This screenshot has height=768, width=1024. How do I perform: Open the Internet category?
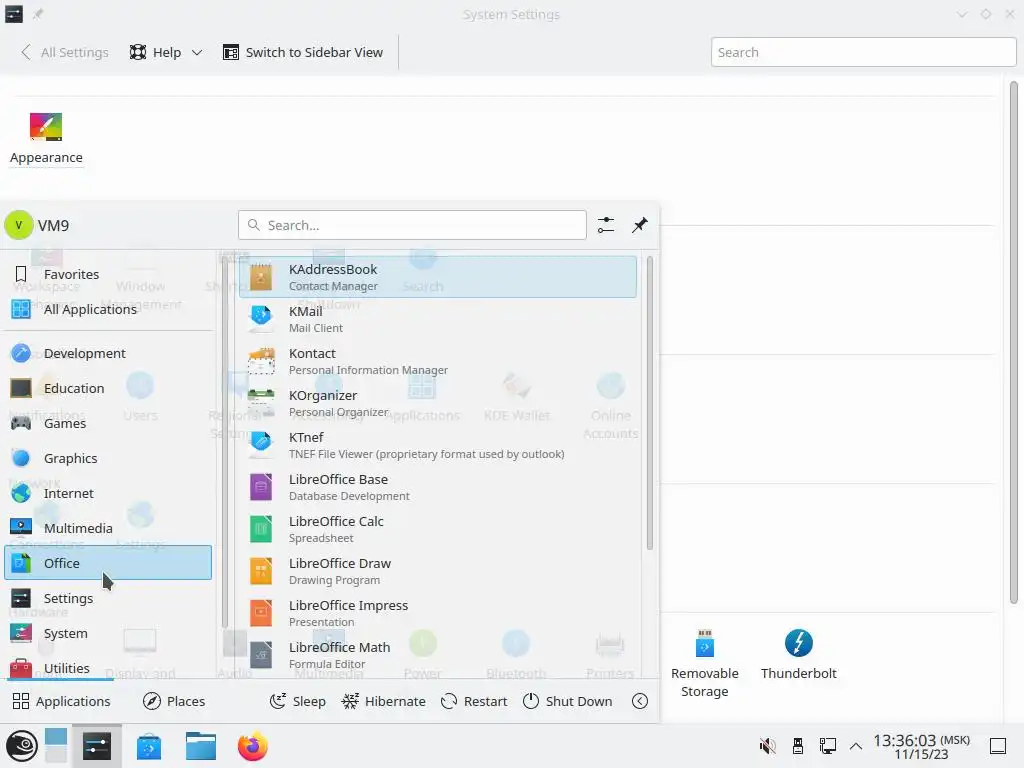(108, 493)
